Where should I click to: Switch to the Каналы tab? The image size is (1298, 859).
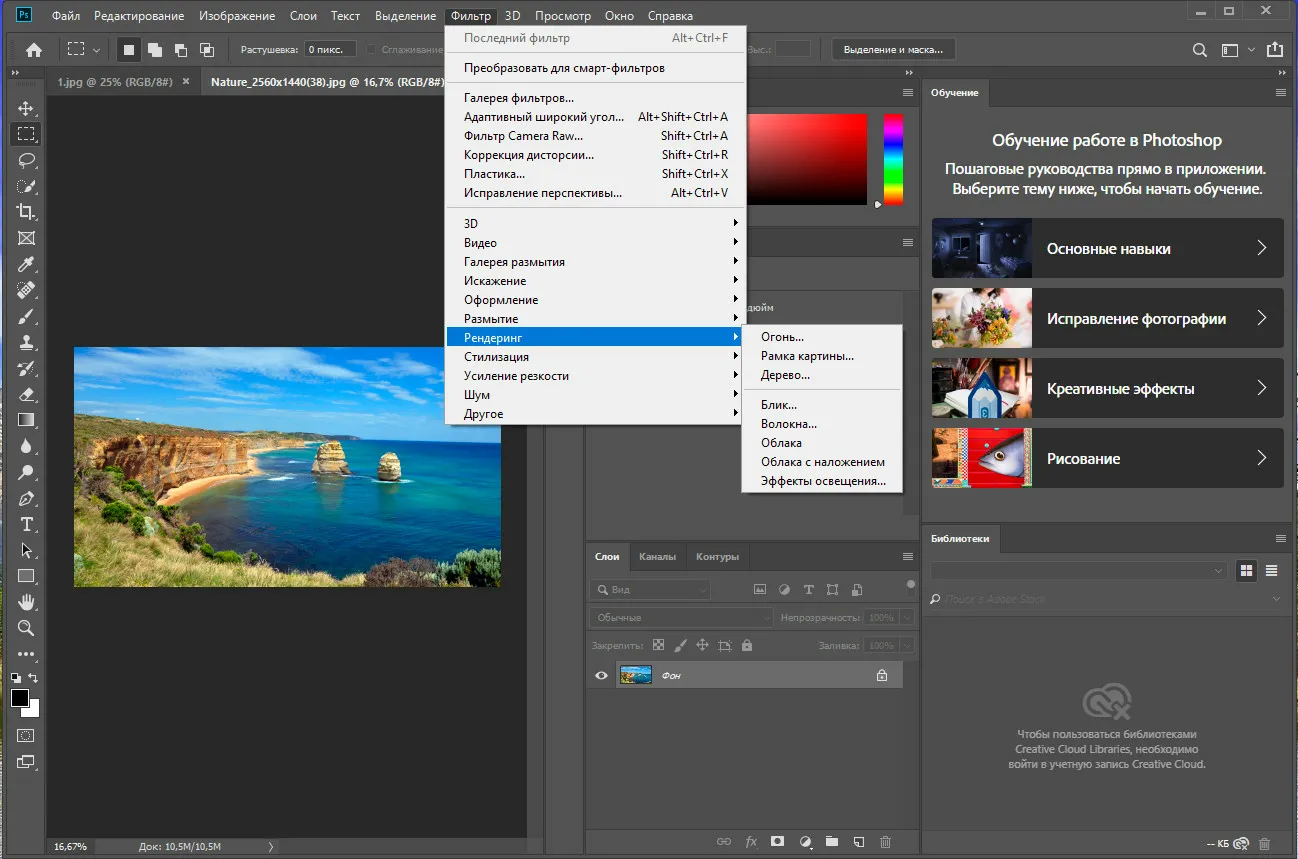[657, 557]
